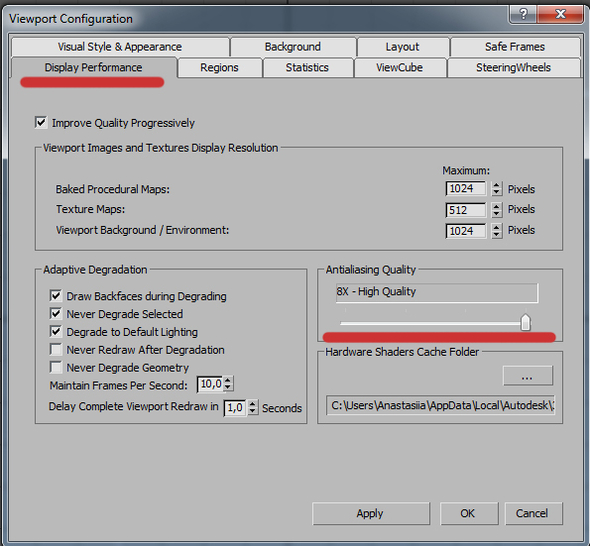Decrease Texture Maps spinner value
Viewport: 590px width, 546px height.
click(497, 214)
